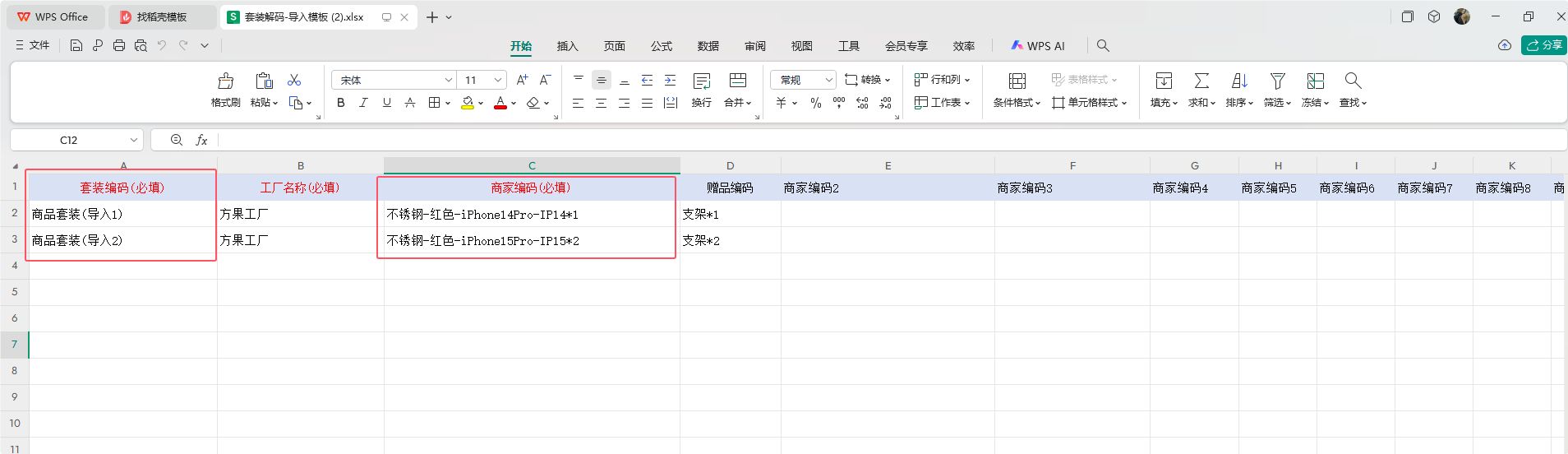Switch to the 插入 ribbon tab
The width and height of the screenshot is (1568, 454).
point(567,46)
